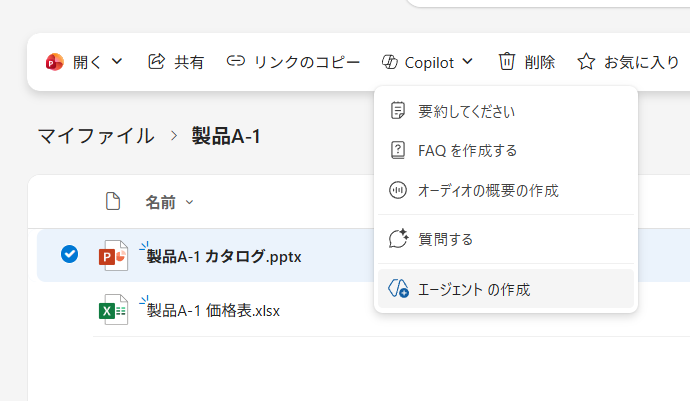Click the share icon next to 共有

pyautogui.click(x=156, y=62)
